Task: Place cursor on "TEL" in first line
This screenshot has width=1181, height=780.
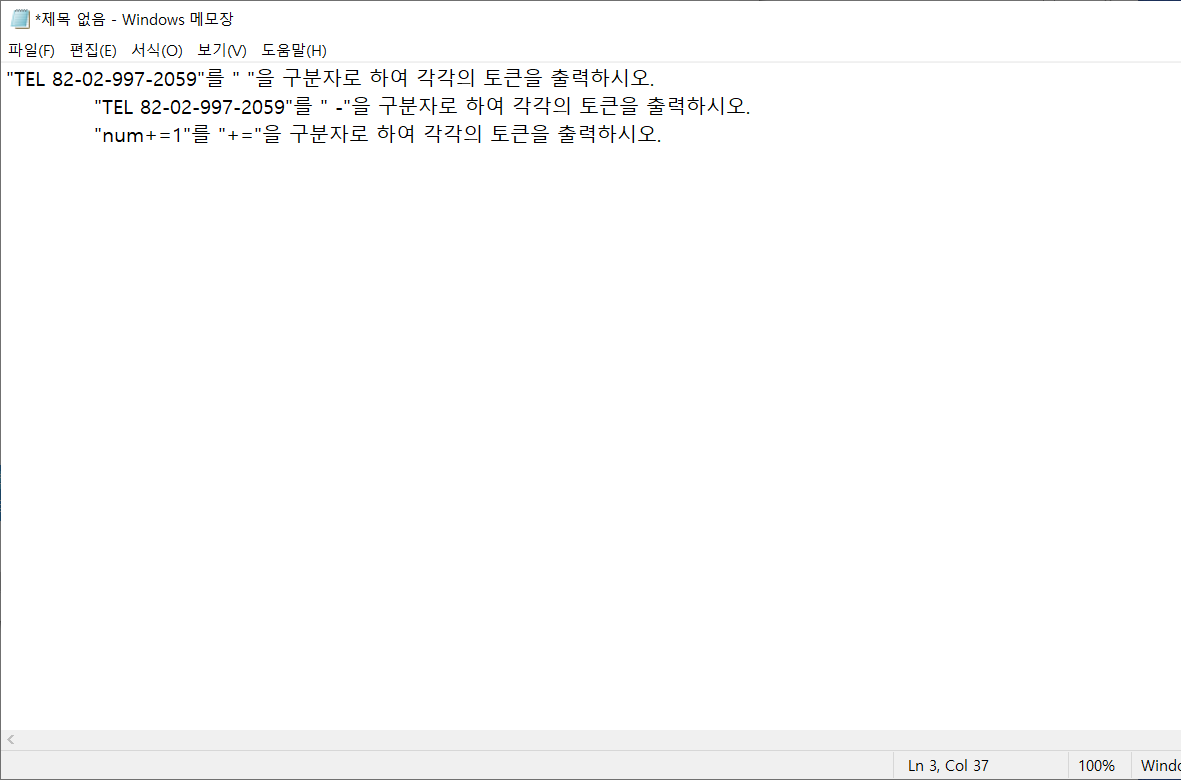Action: pos(30,79)
